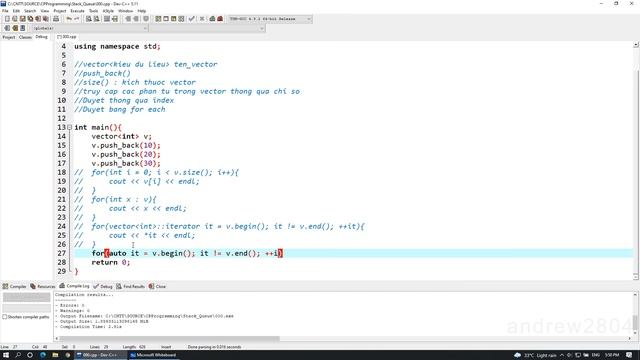Switch to Project sidebar tab
640x360 pixels.
[x=9, y=37]
